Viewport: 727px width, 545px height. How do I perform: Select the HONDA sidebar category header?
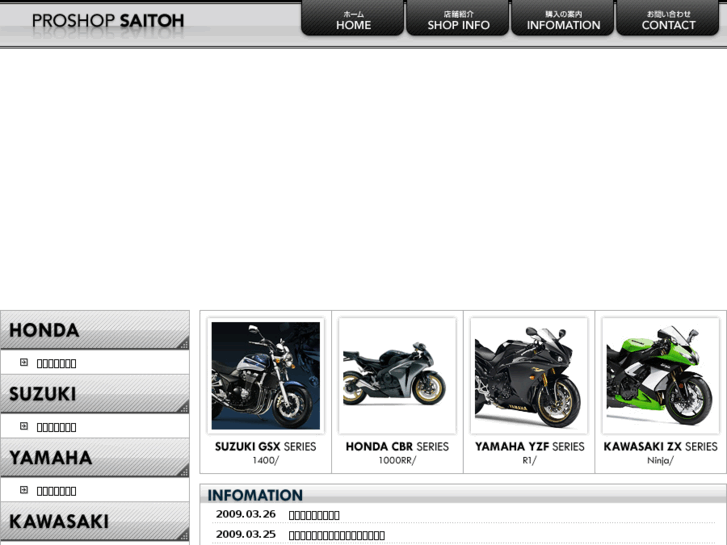pyautogui.click(x=95, y=330)
